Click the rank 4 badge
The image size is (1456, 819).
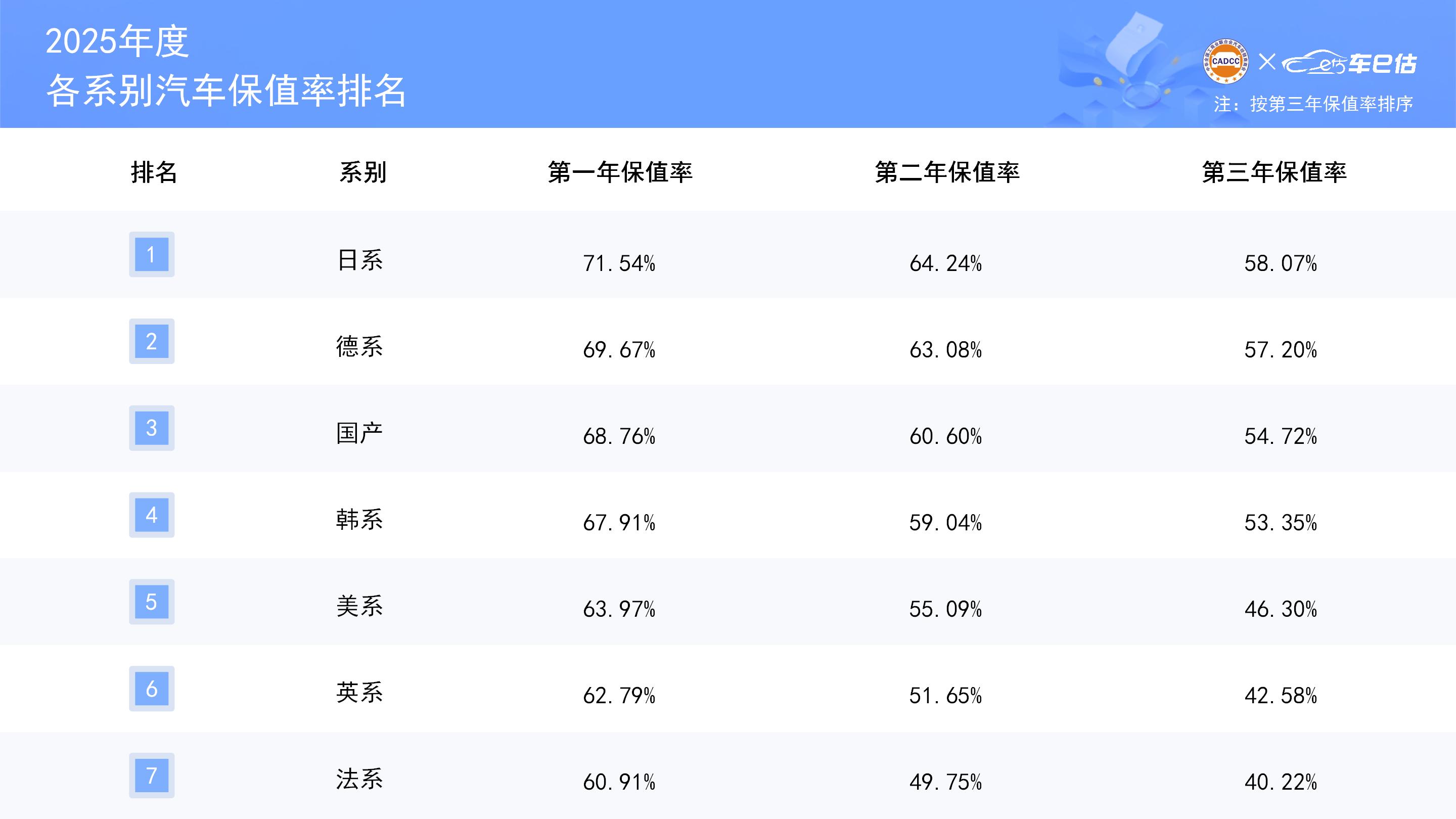click(x=152, y=515)
